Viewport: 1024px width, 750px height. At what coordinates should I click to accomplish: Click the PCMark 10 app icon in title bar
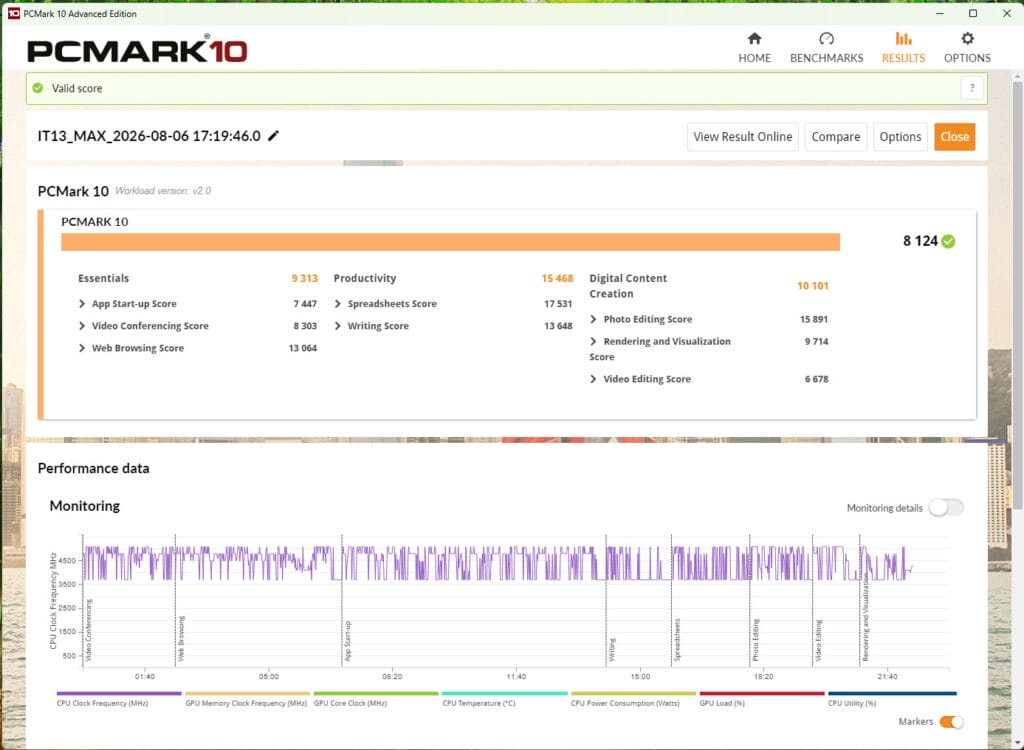(x=13, y=13)
